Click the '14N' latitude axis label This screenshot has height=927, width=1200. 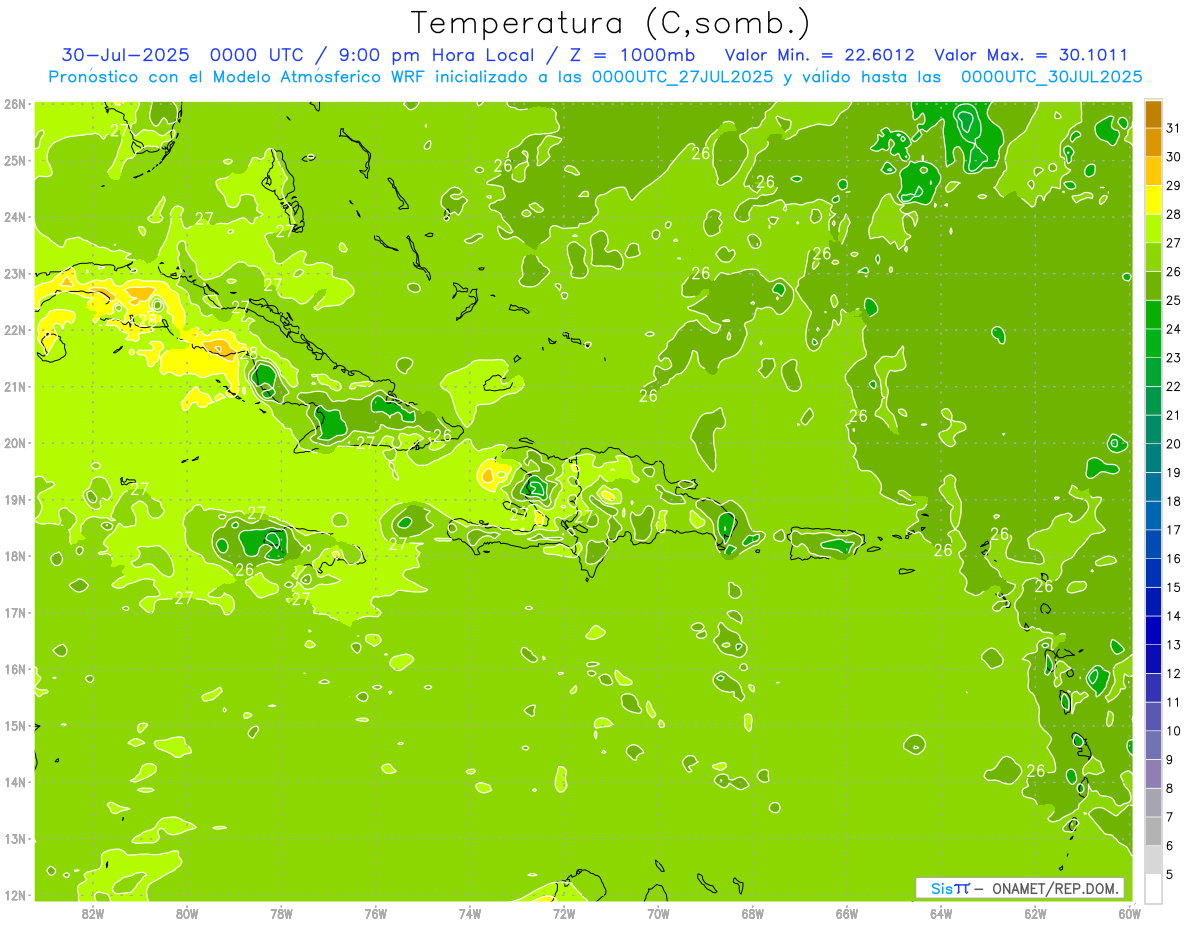(16, 782)
